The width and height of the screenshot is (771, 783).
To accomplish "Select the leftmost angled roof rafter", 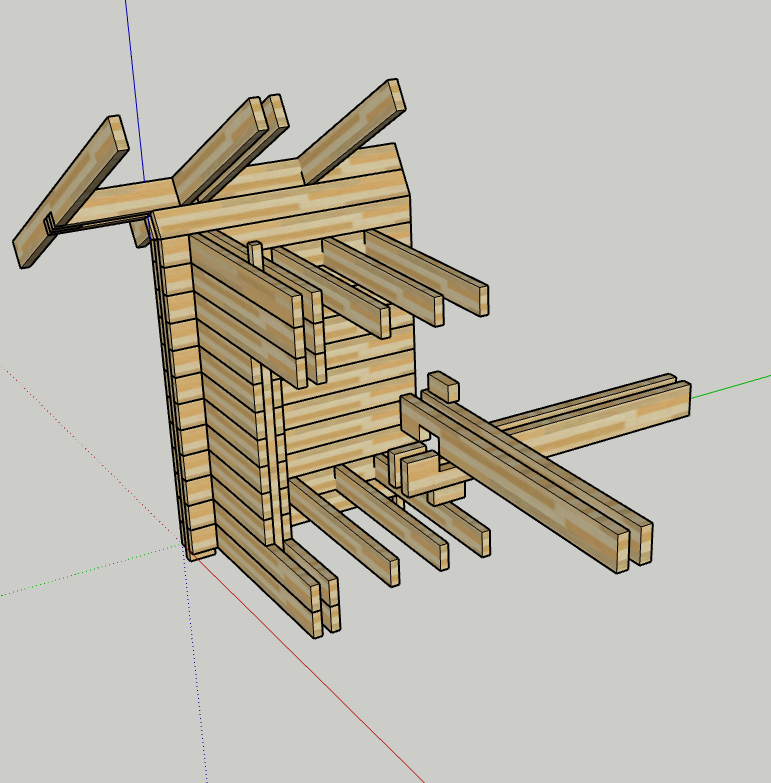I will point(70,192).
